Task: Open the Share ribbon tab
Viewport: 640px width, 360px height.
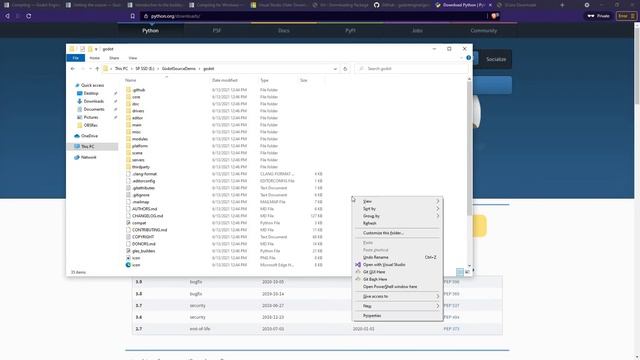Action: (x=114, y=58)
